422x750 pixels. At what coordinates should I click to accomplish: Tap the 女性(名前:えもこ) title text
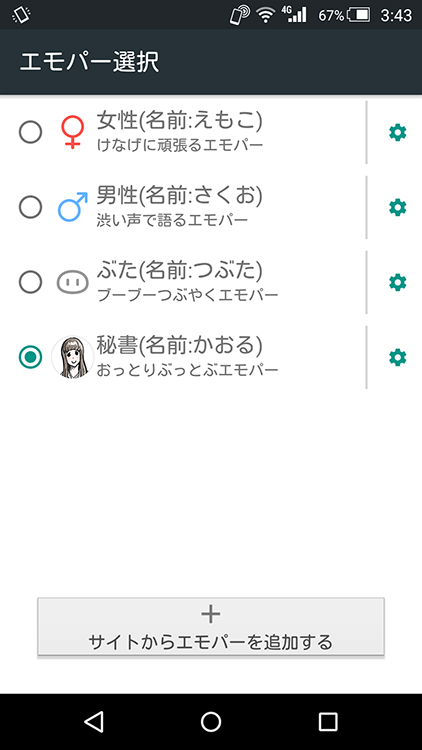179,121
